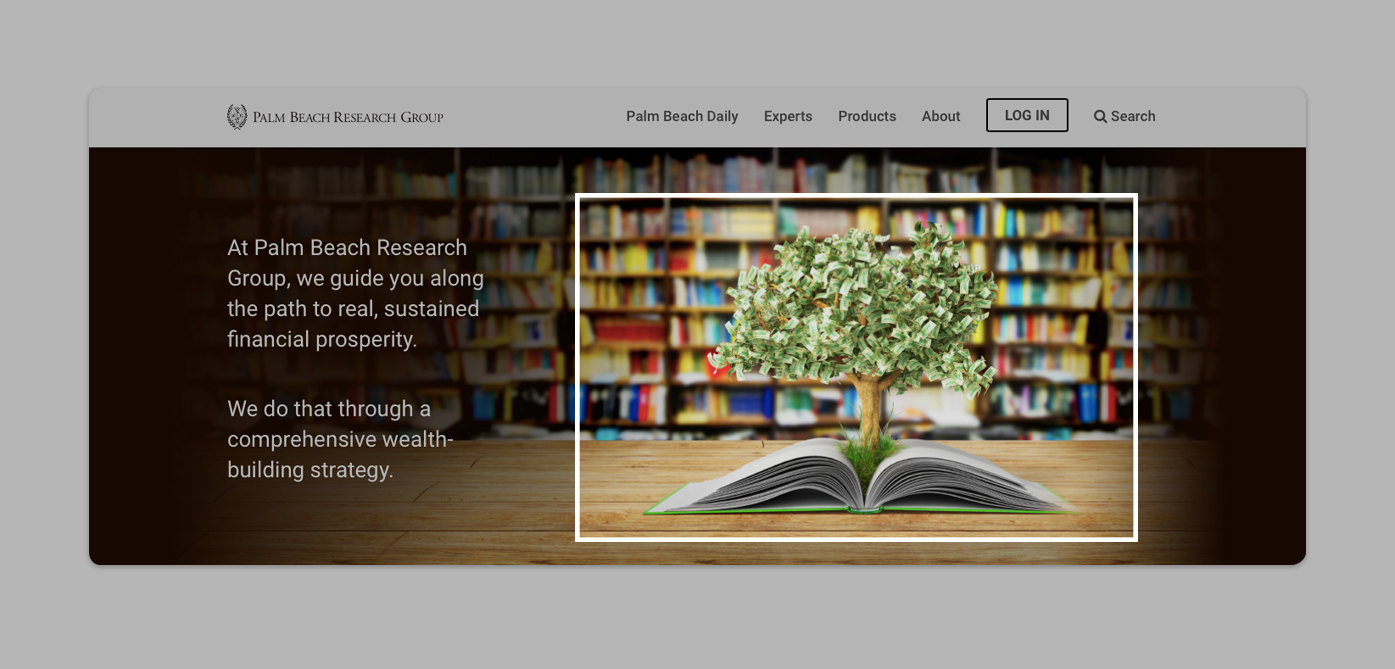Click the wealth-building strategy text
Image resolution: width=1395 pixels, height=669 pixels.
pos(340,438)
